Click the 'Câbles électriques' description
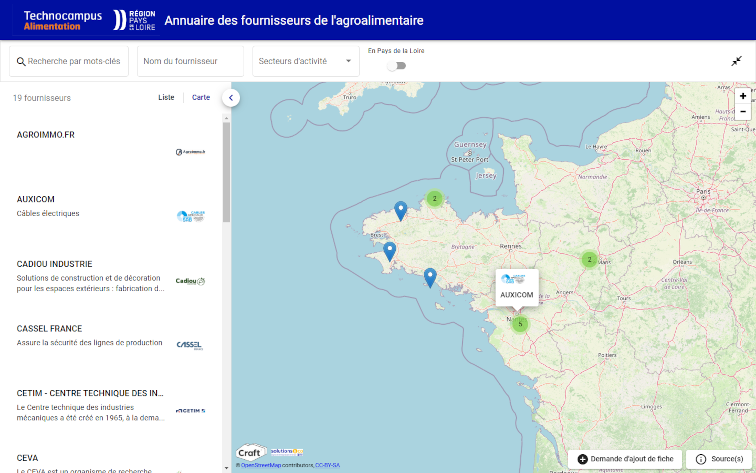Screen dimensions: 756x473 pos(48,214)
